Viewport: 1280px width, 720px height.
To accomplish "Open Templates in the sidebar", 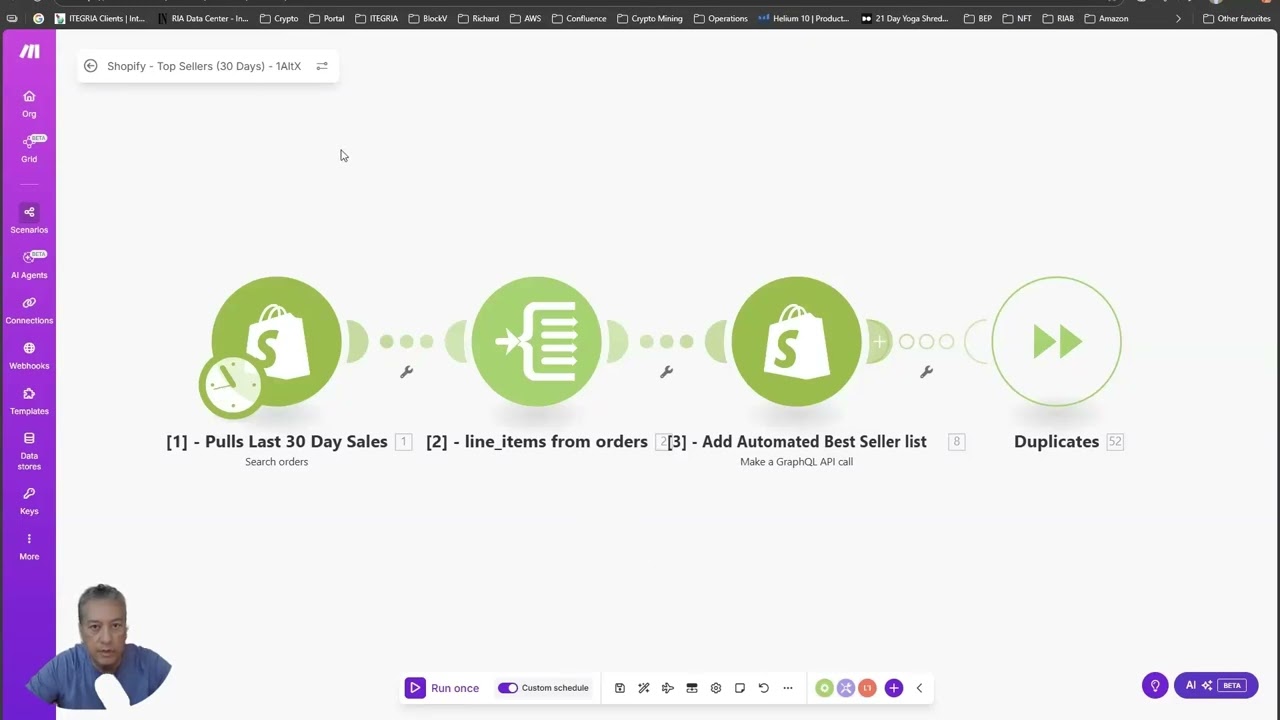I will tap(29, 401).
